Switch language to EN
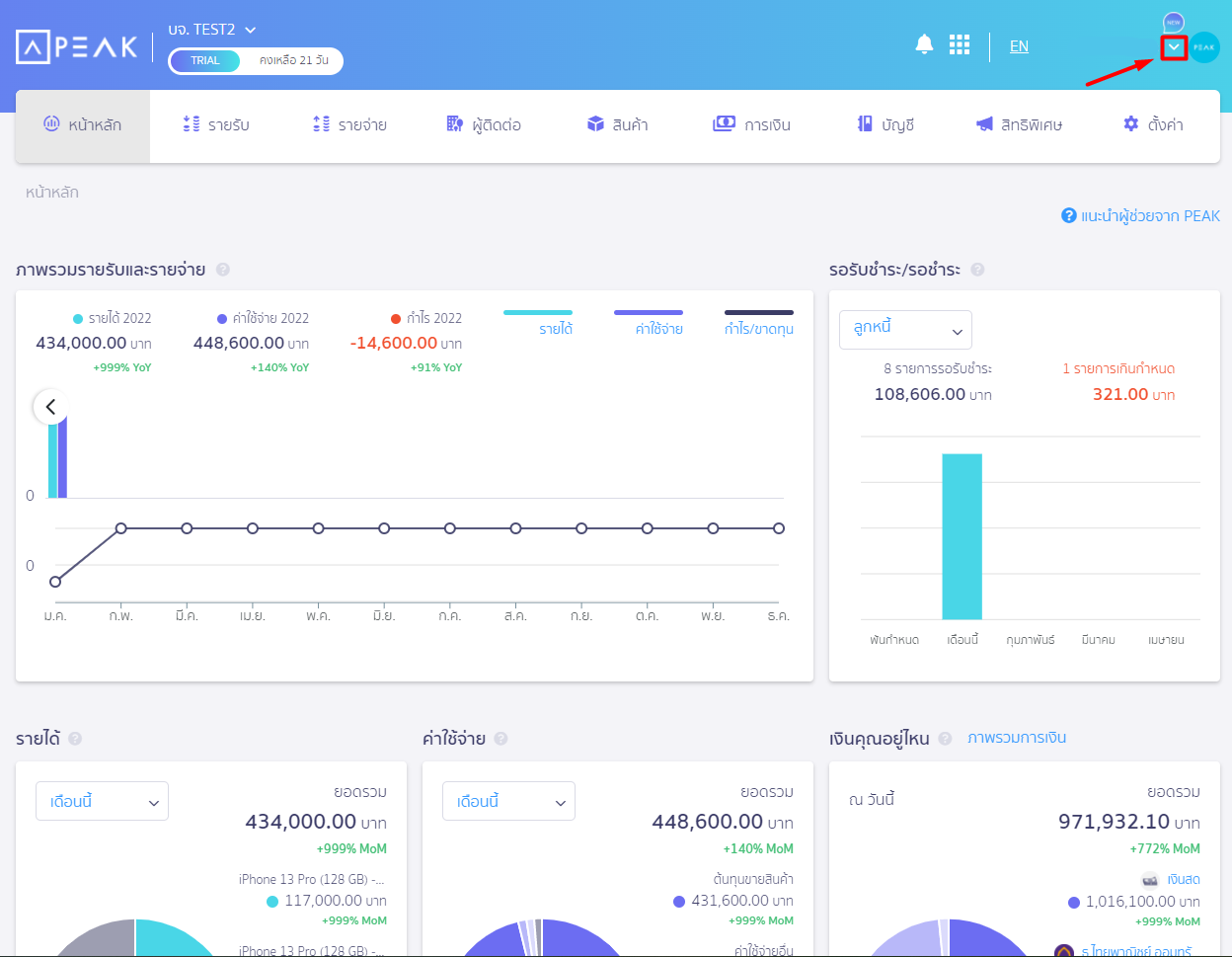The width and height of the screenshot is (1232, 957). pos(1019,46)
